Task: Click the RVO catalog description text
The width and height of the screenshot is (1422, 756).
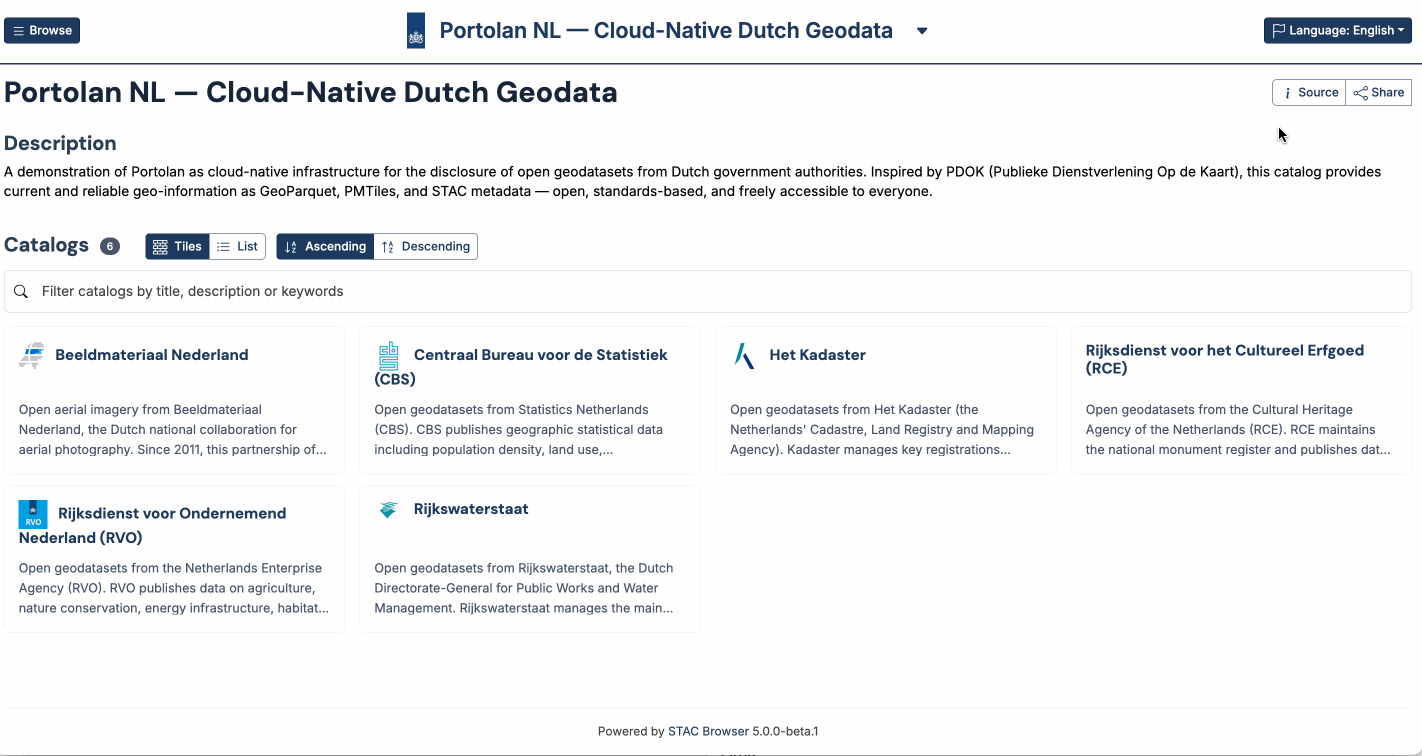Action: (174, 588)
